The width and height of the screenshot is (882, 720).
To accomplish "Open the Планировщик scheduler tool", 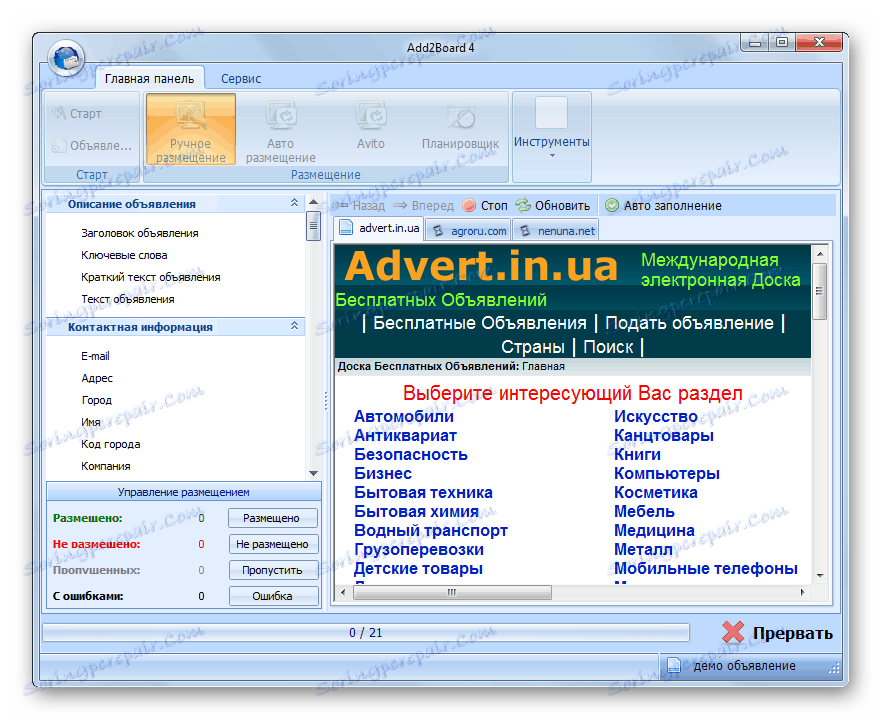I will point(460,129).
